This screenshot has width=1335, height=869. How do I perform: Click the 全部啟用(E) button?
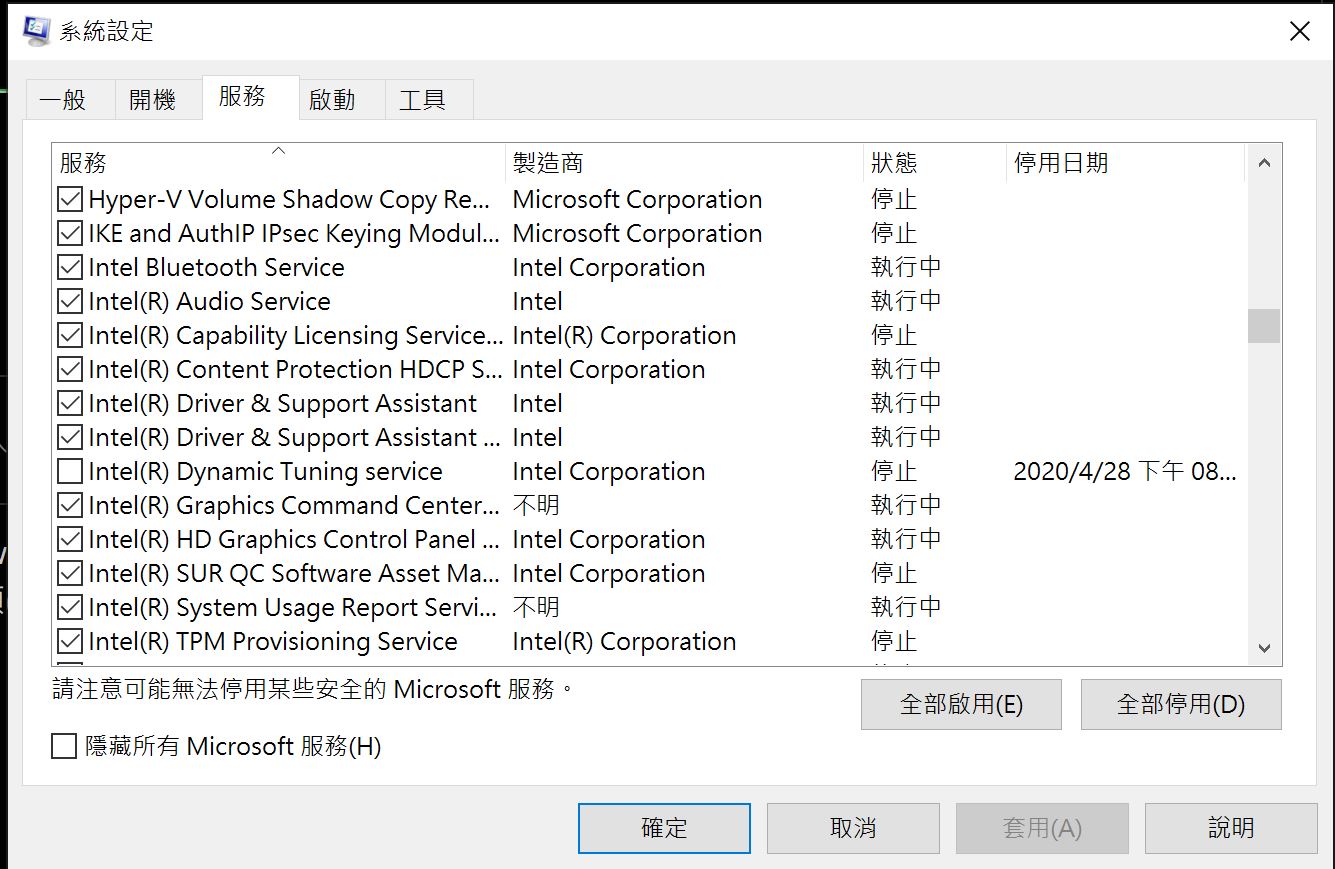(961, 704)
